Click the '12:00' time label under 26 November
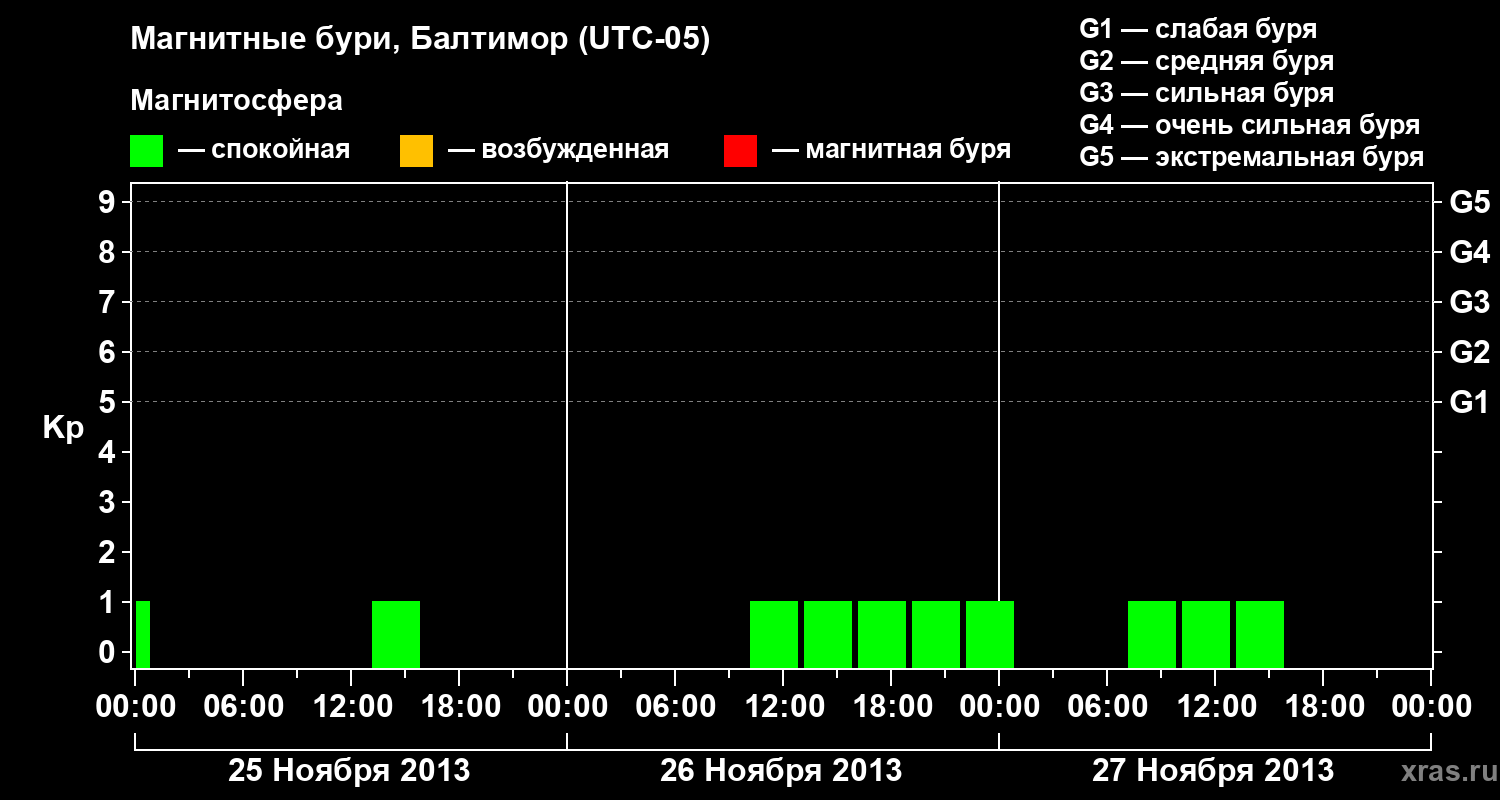This screenshot has width=1500, height=800. click(783, 707)
